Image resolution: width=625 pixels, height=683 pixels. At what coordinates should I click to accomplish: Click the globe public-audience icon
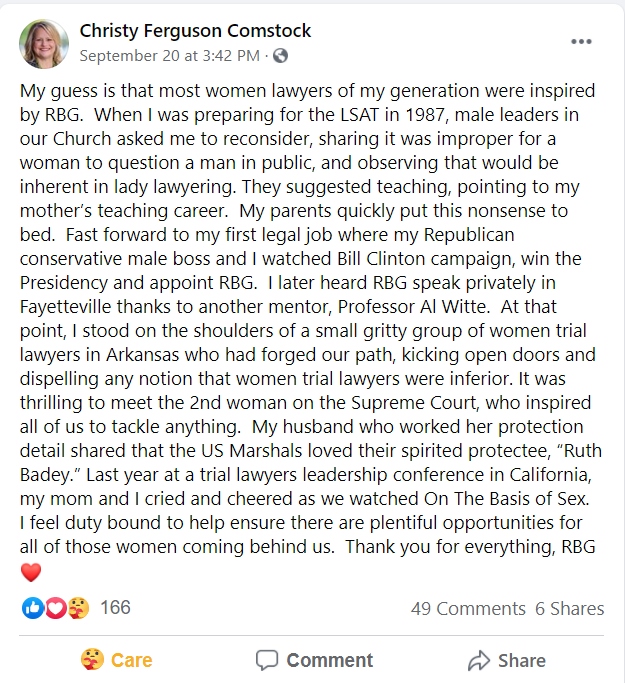281,55
